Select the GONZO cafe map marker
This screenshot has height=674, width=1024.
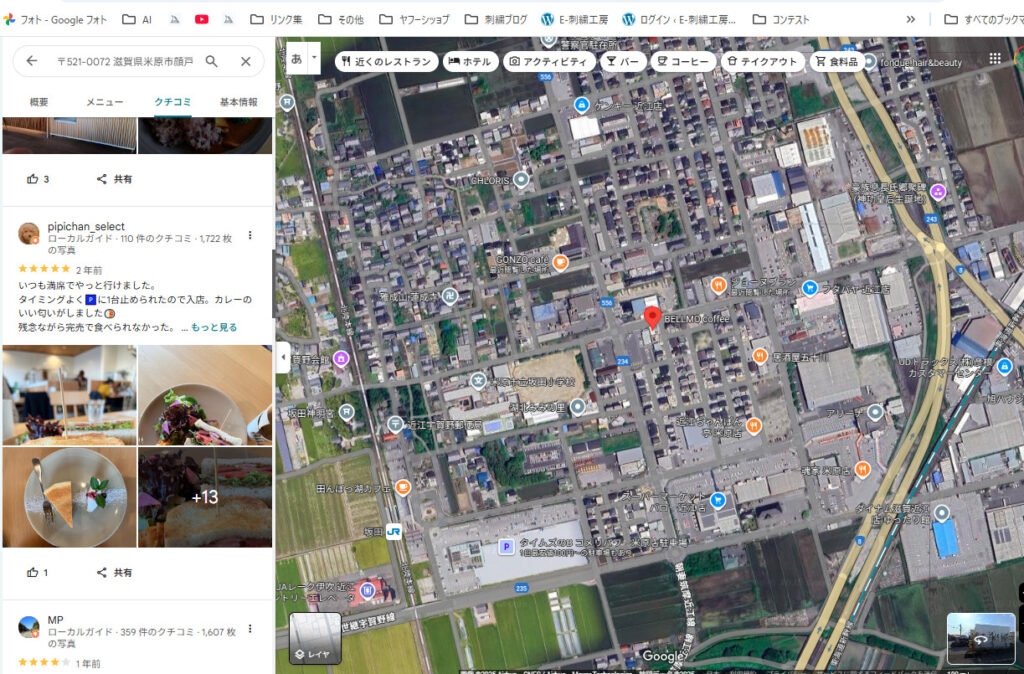coord(560,263)
